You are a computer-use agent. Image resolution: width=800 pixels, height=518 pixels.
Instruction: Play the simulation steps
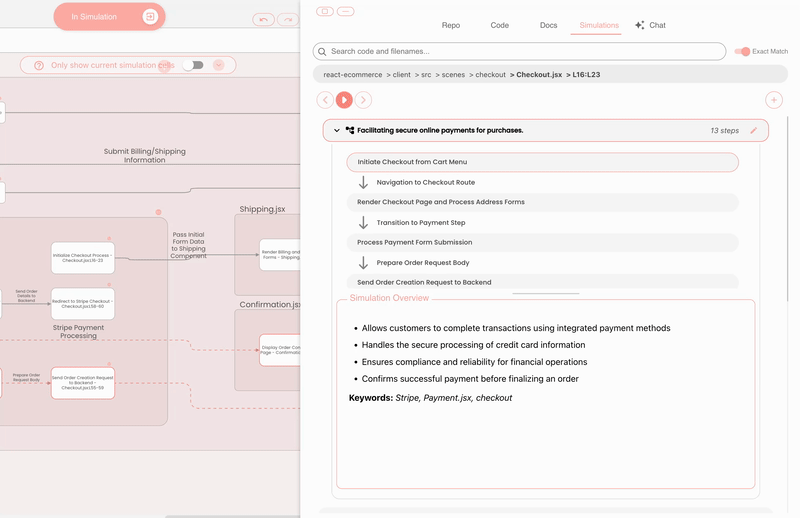point(344,100)
